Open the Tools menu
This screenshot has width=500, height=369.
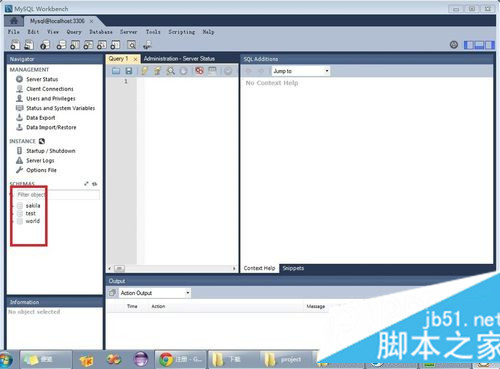(153, 32)
